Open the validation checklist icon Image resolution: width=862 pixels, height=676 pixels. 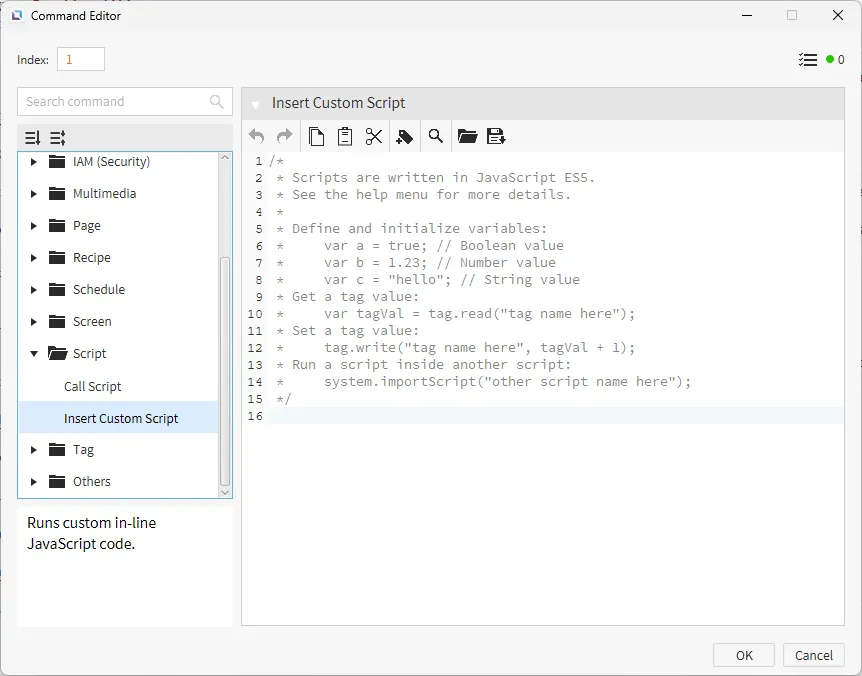tap(808, 60)
